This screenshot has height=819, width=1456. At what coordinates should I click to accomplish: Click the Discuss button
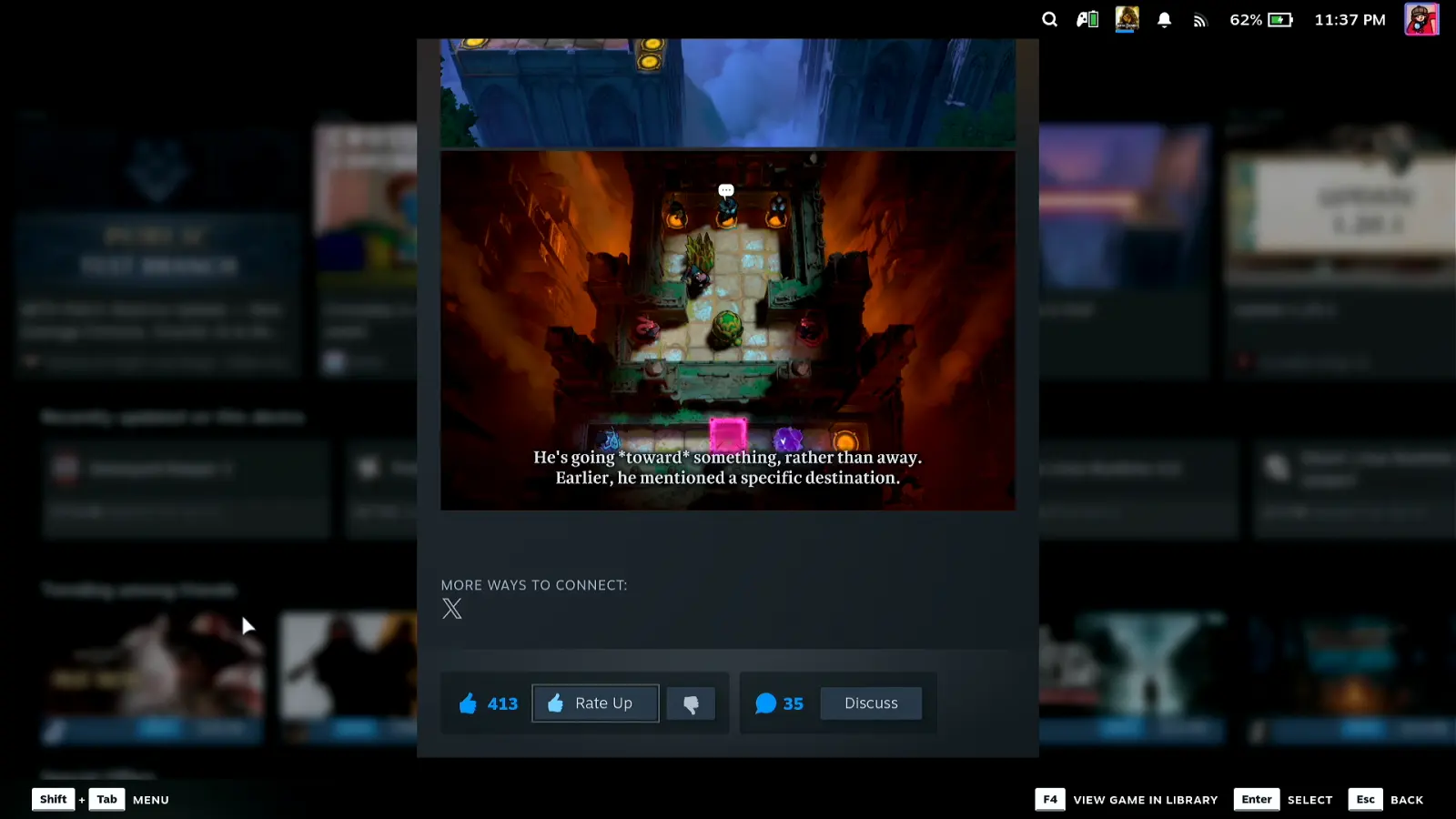(871, 703)
